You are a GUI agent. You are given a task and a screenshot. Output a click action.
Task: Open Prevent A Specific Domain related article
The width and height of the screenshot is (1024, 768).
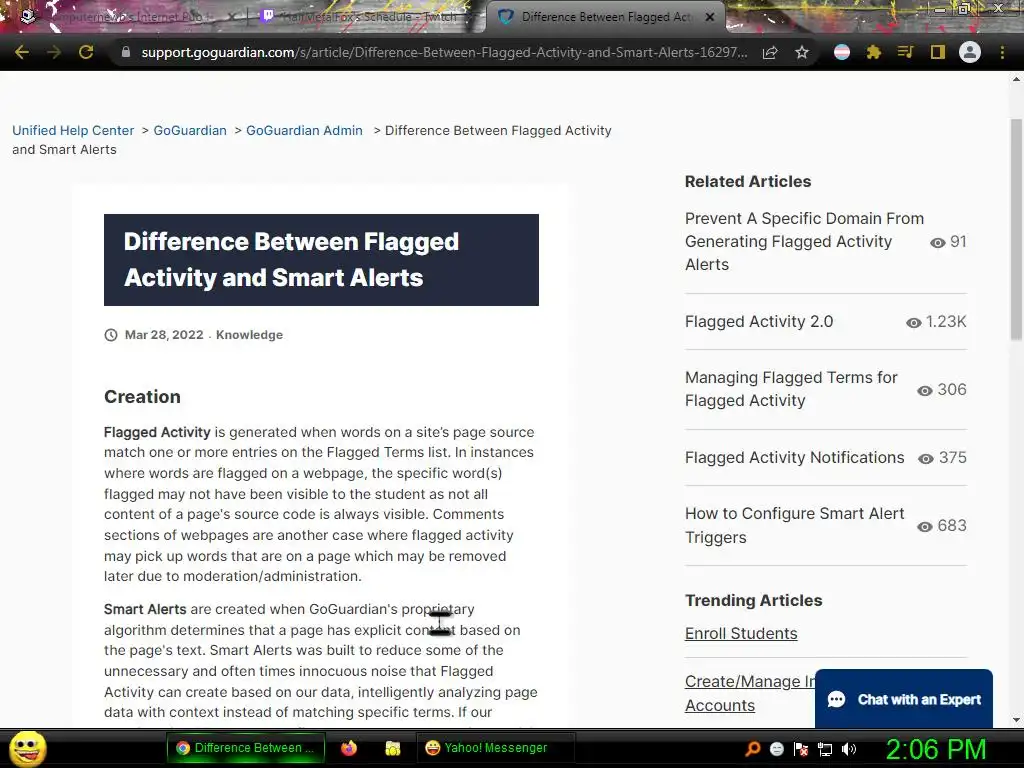804,242
